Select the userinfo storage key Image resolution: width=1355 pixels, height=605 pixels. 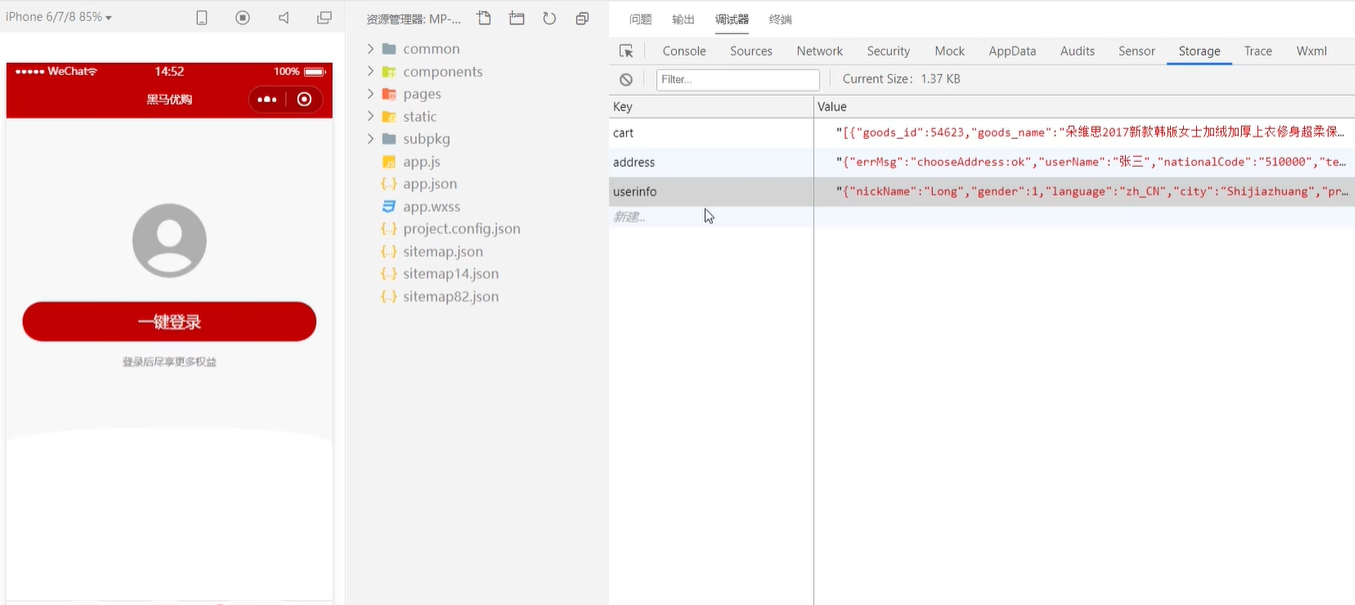click(635, 191)
